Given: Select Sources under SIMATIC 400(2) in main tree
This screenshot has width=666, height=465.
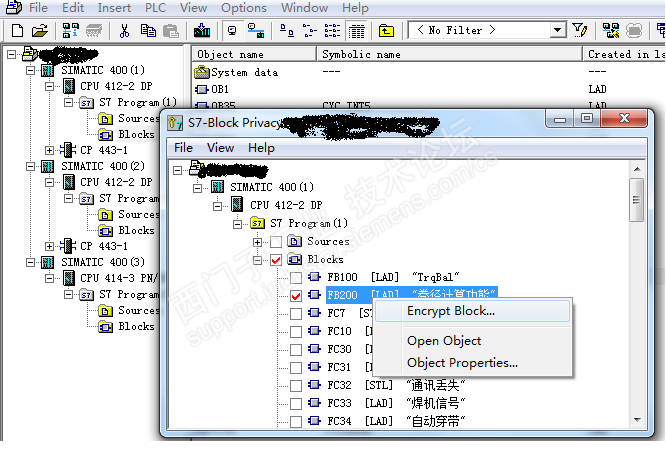Looking at the screenshot, I should [138, 214].
